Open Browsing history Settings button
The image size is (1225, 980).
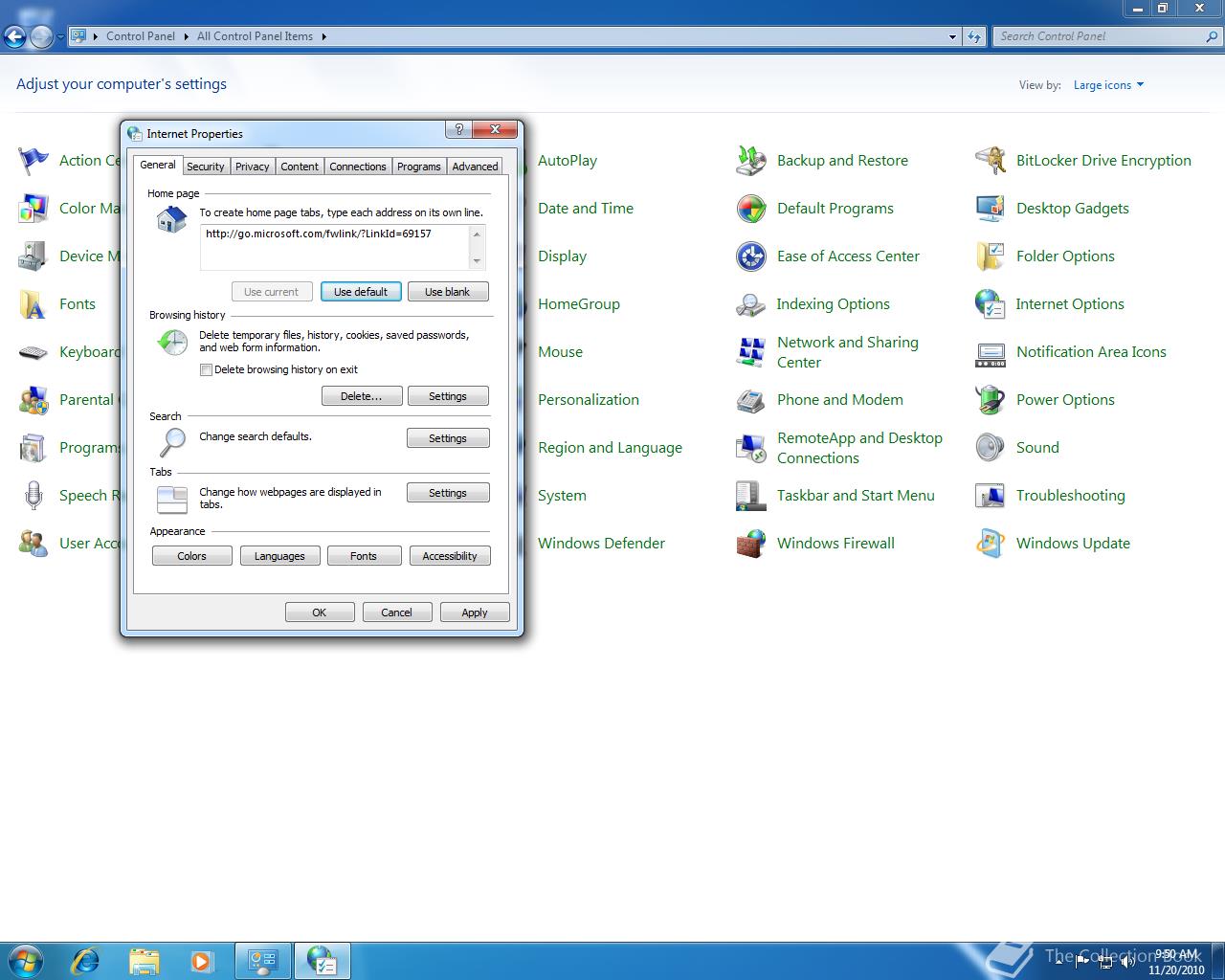tap(448, 396)
